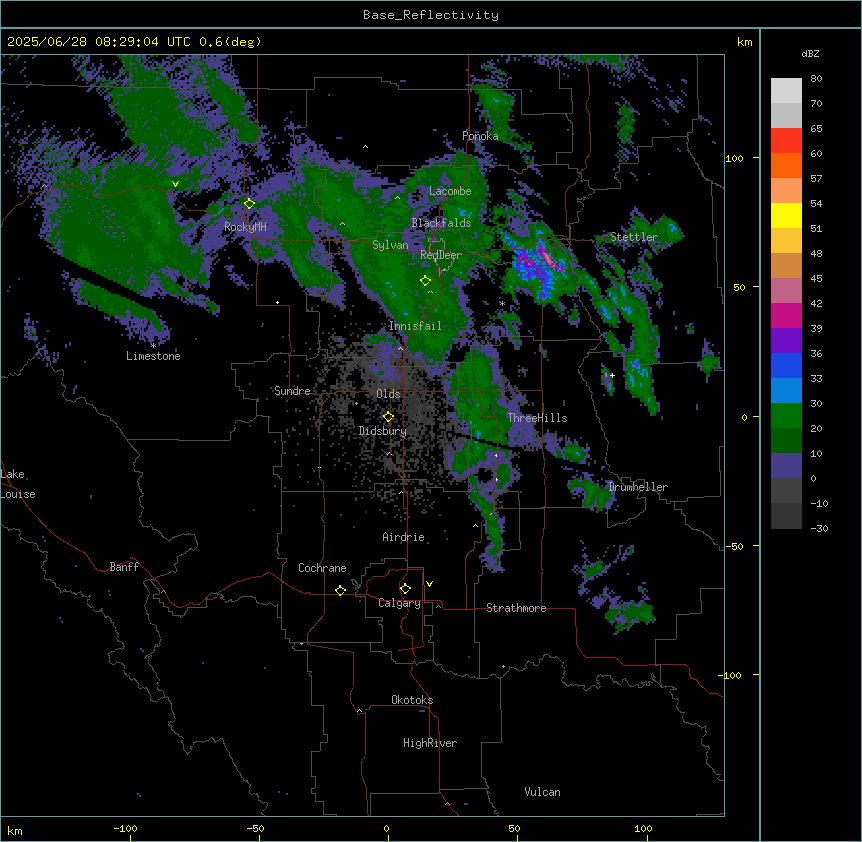The height and width of the screenshot is (842, 862).
Task: Click the -100 tick on the horizontal axis
Action: [x=126, y=828]
